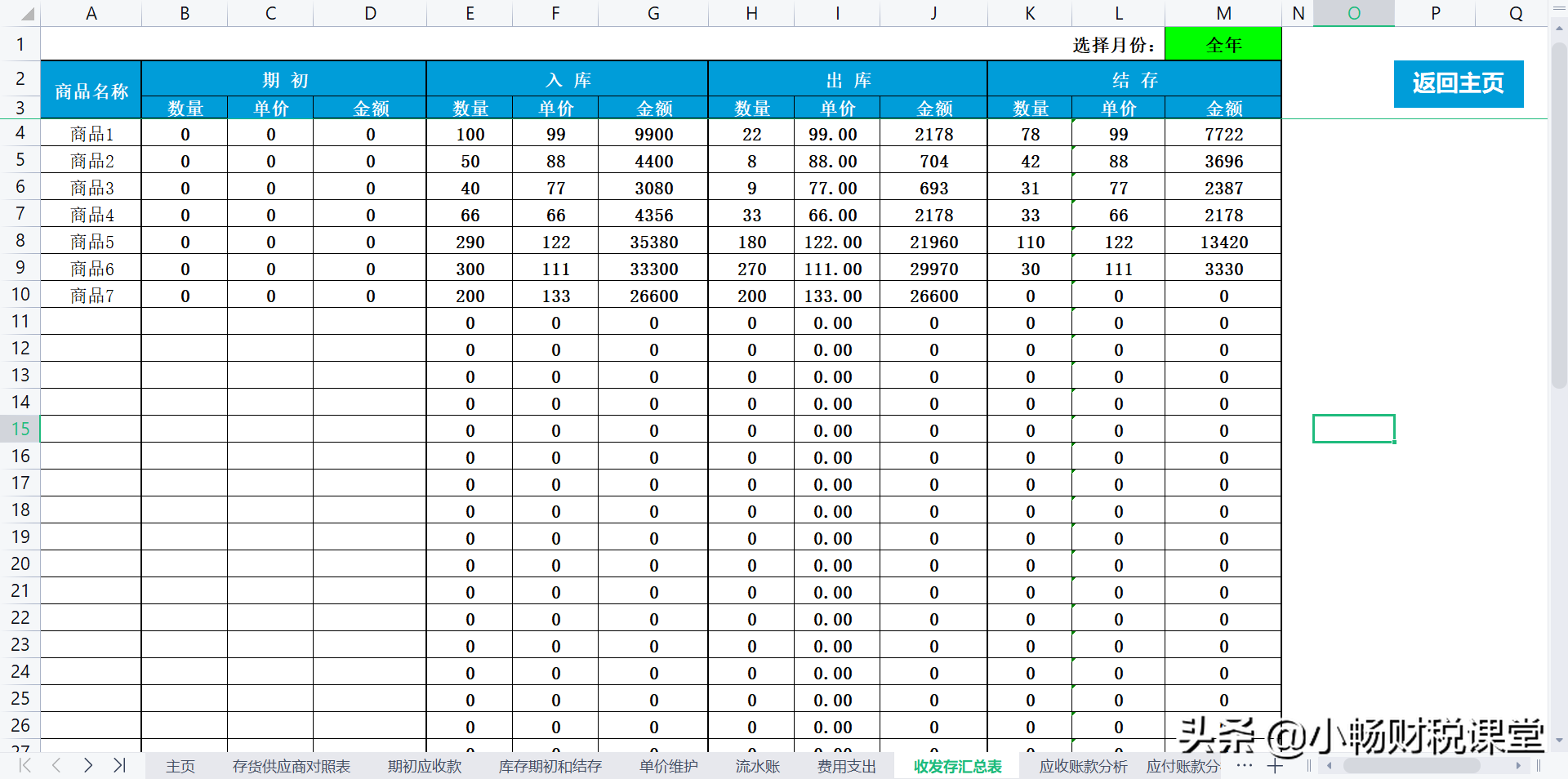
Task: Select the 收发存汇总表 sheet tab
Action: (x=957, y=766)
